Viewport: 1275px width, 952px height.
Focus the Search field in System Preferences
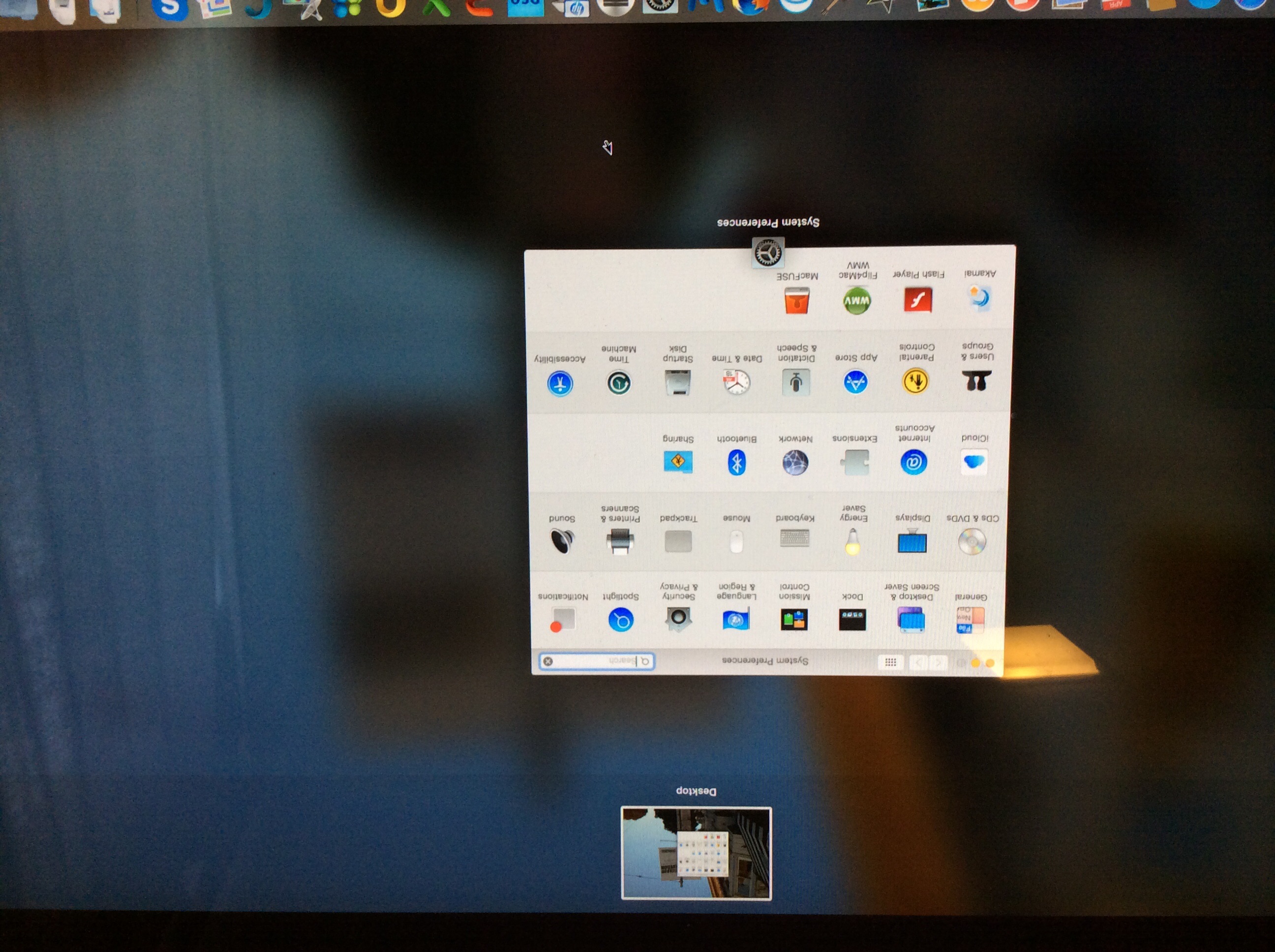point(597,661)
